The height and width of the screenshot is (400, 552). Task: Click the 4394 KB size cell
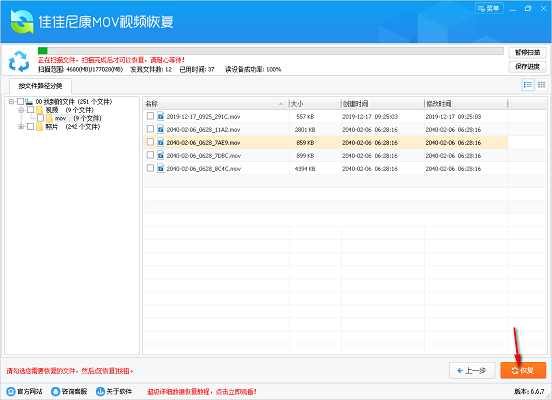tap(305, 169)
